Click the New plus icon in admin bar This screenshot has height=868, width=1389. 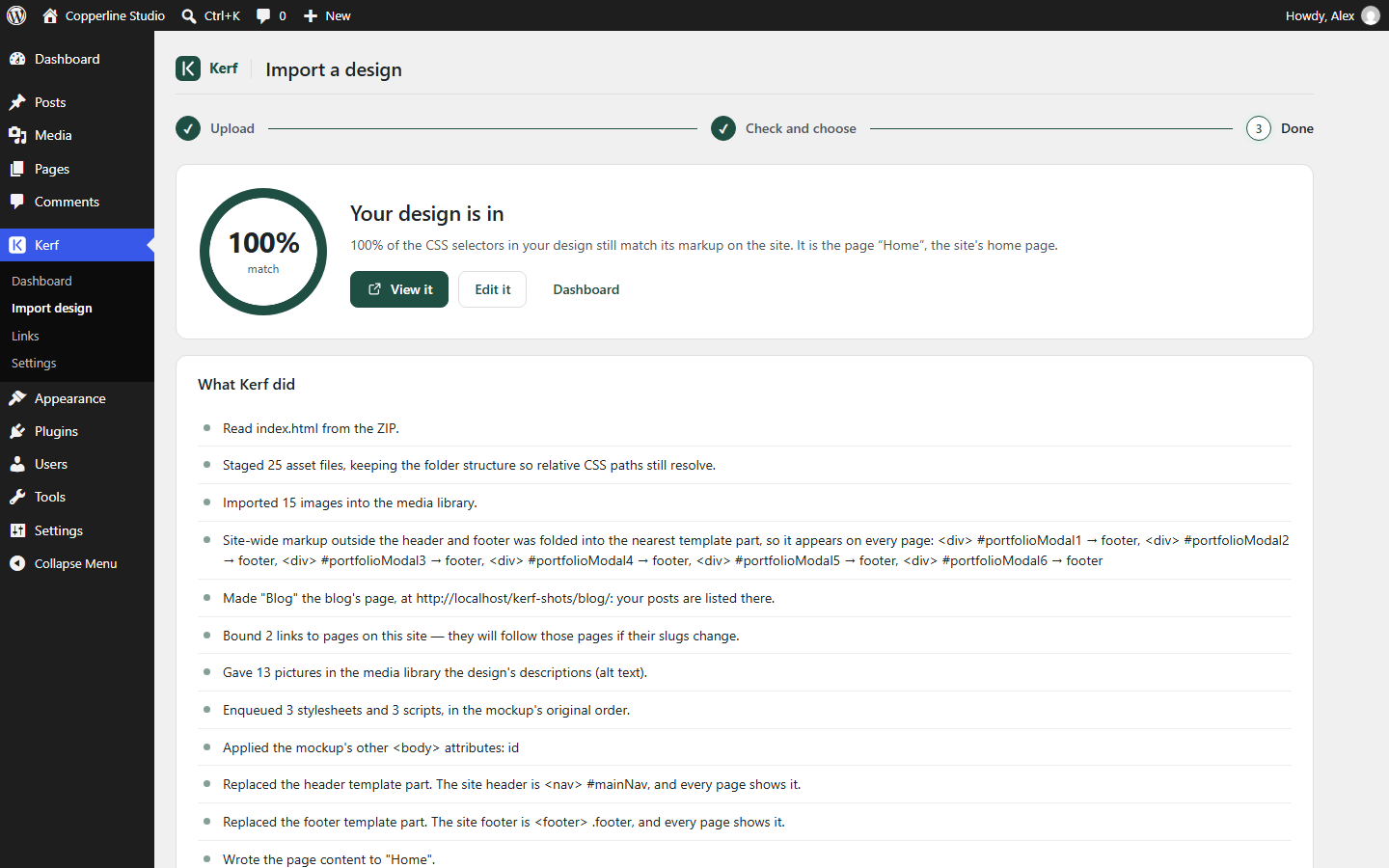[311, 15]
